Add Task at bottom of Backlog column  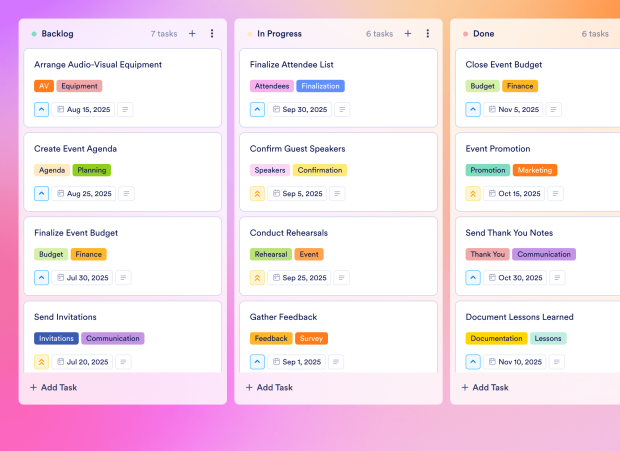point(54,387)
